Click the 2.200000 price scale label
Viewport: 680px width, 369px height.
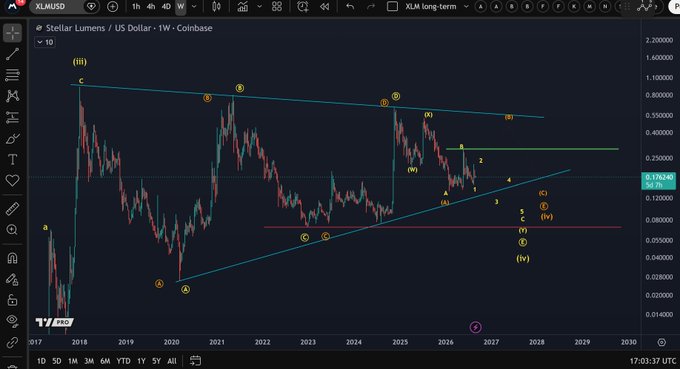[659, 40]
